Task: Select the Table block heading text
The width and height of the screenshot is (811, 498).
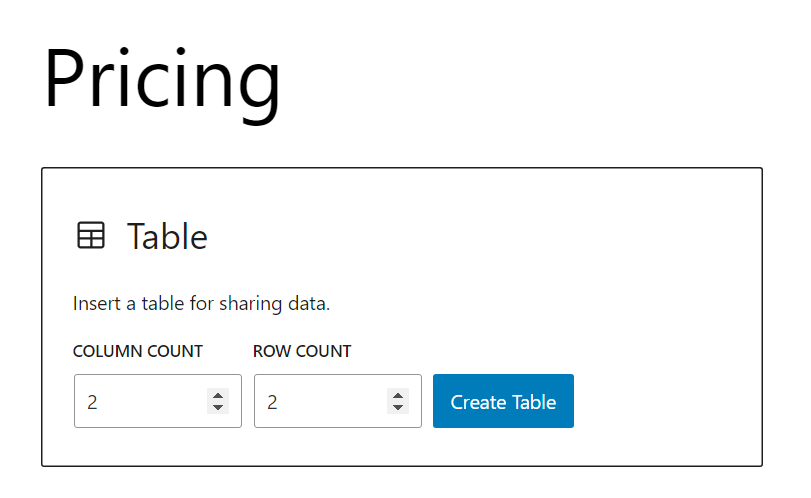Action: [x=167, y=237]
